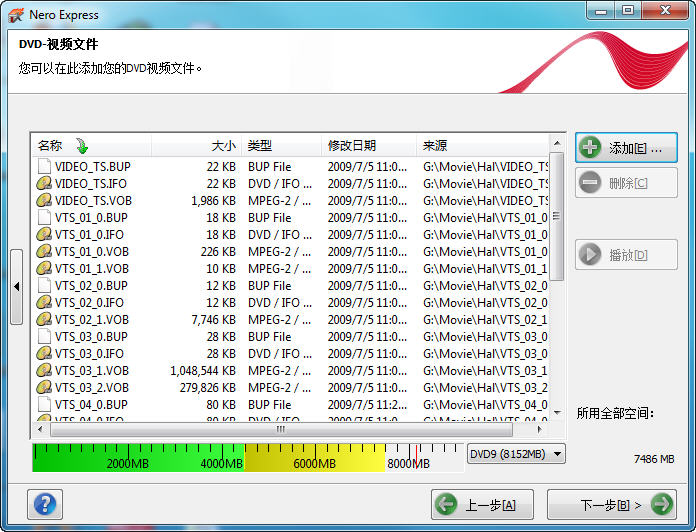
Task: Click the disc icon of VTS_02_0.IFO
Action: click(x=44, y=302)
